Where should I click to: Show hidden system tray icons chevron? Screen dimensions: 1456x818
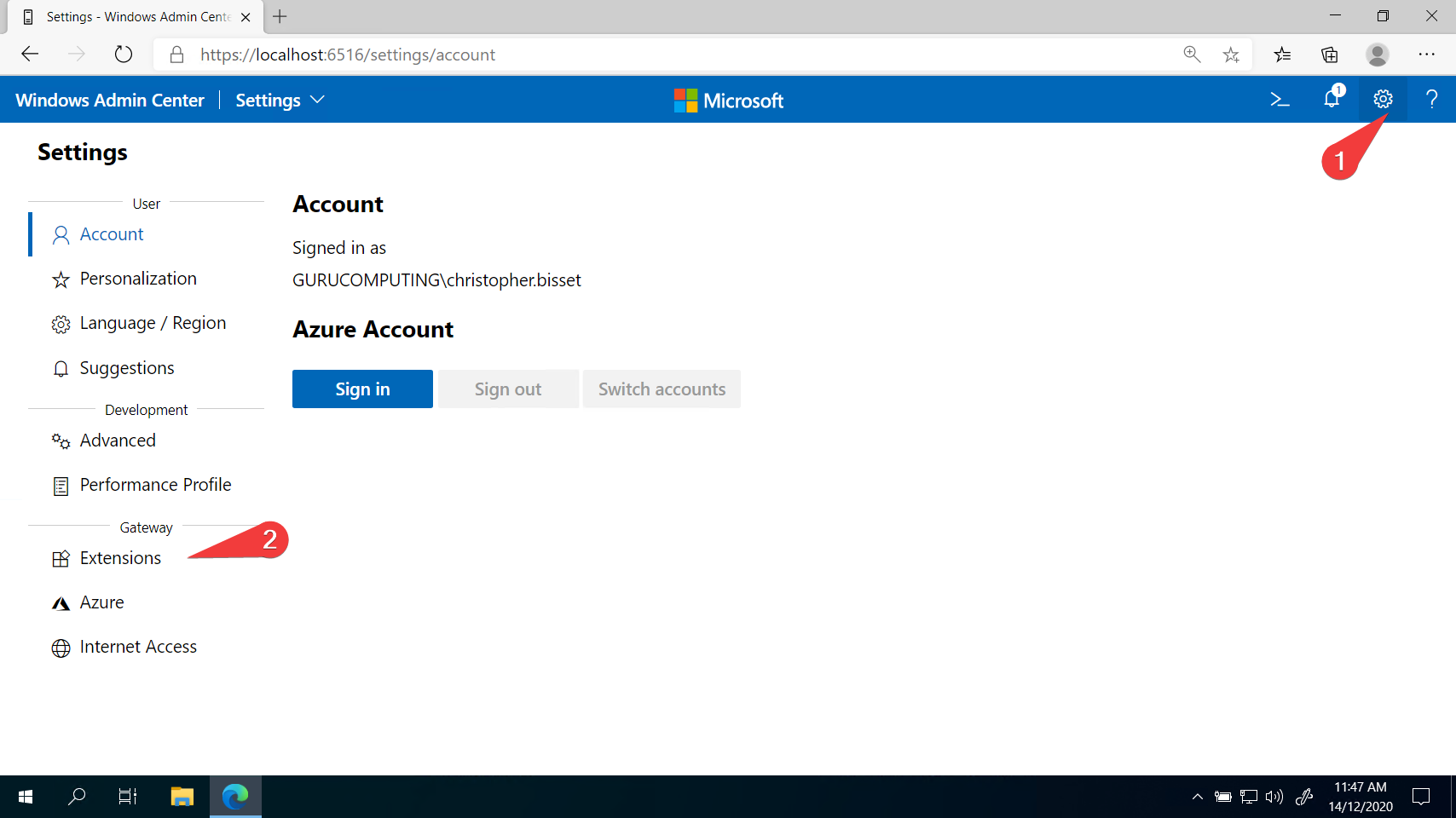point(1198,797)
